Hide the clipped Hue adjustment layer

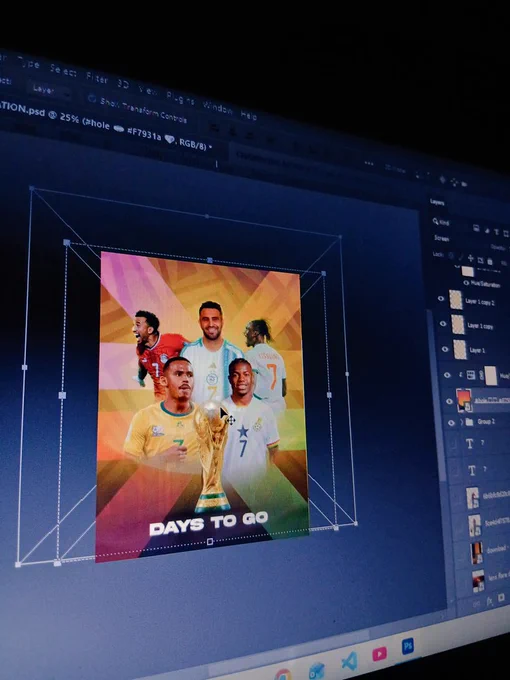tap(448, 376)
